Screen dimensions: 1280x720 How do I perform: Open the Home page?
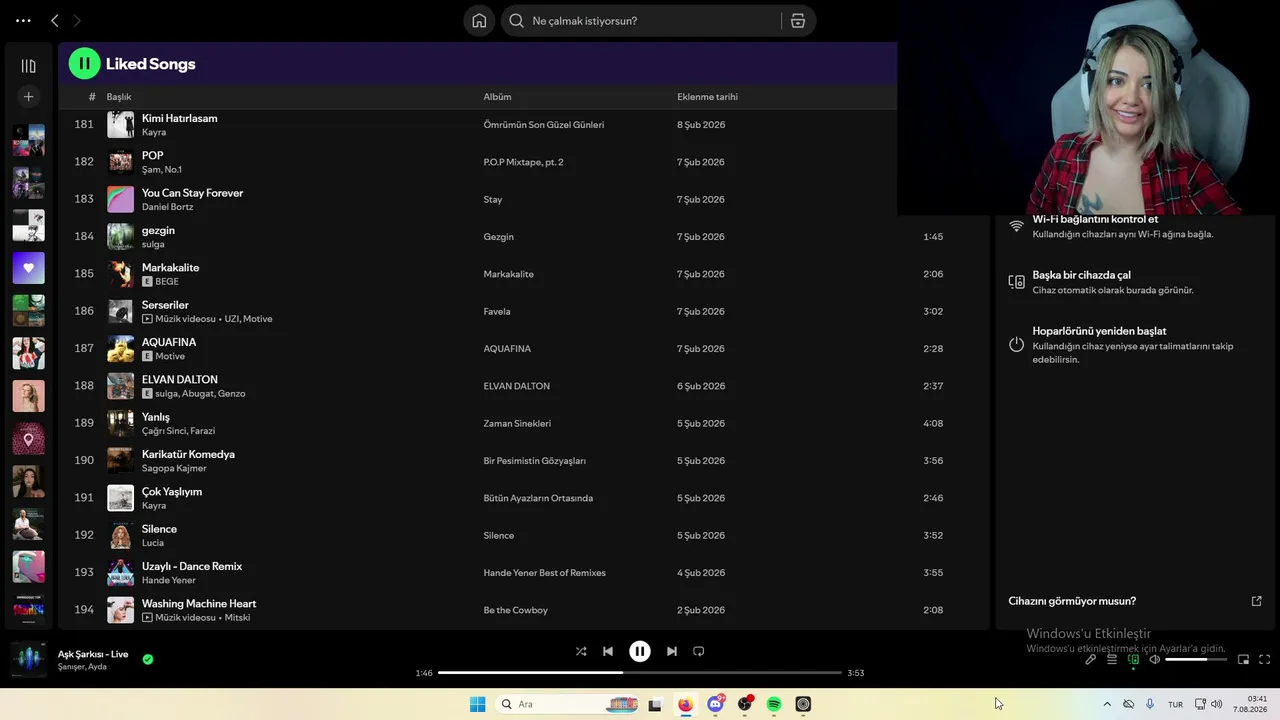(x=479, y=21)
